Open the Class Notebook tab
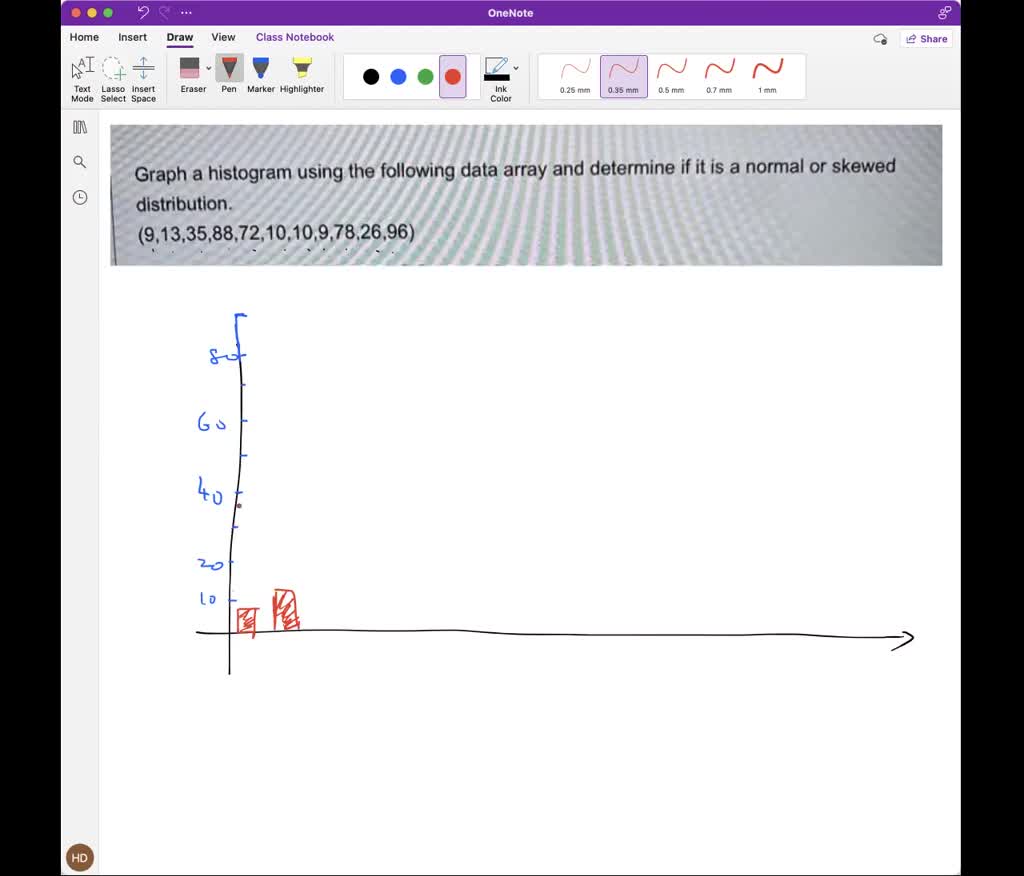This screenshot has height=876, width=1024. [295, 37]
